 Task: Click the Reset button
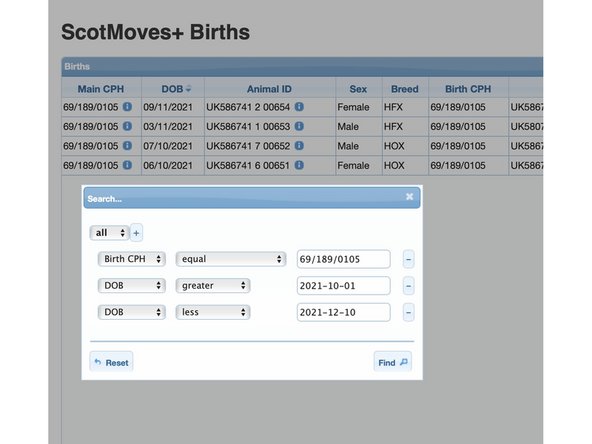(x=111, y=362)
